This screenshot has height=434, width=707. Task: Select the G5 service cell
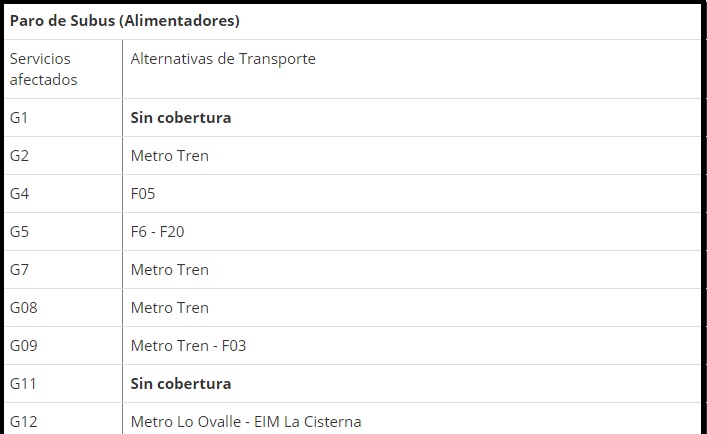point(20,232)
